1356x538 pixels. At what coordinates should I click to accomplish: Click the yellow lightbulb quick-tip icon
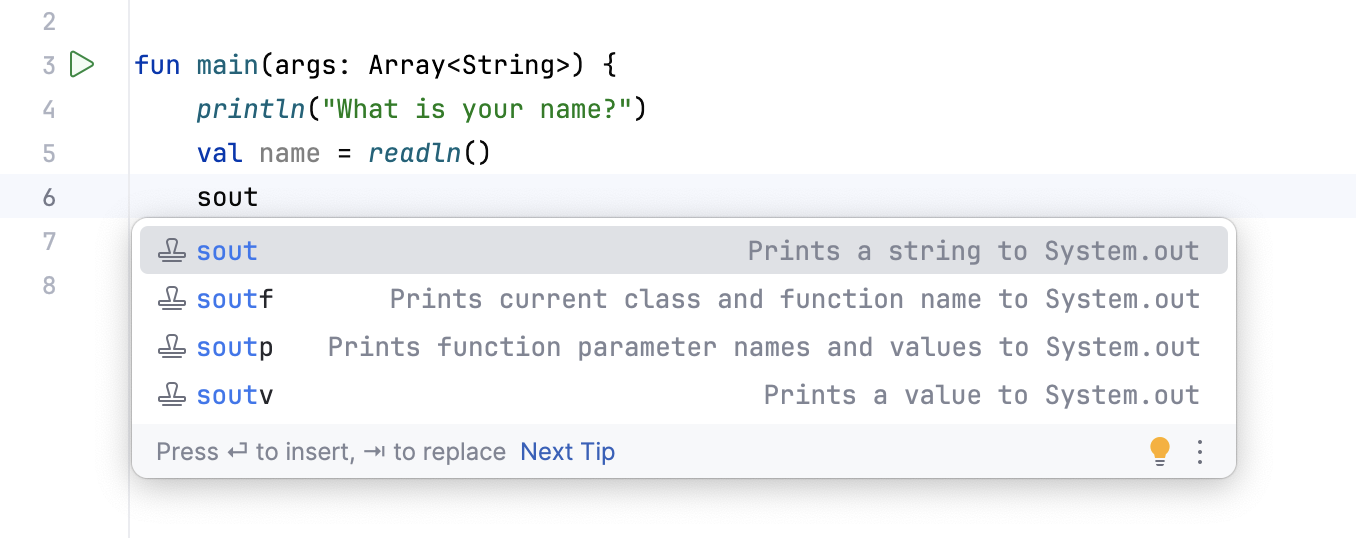1159,451
